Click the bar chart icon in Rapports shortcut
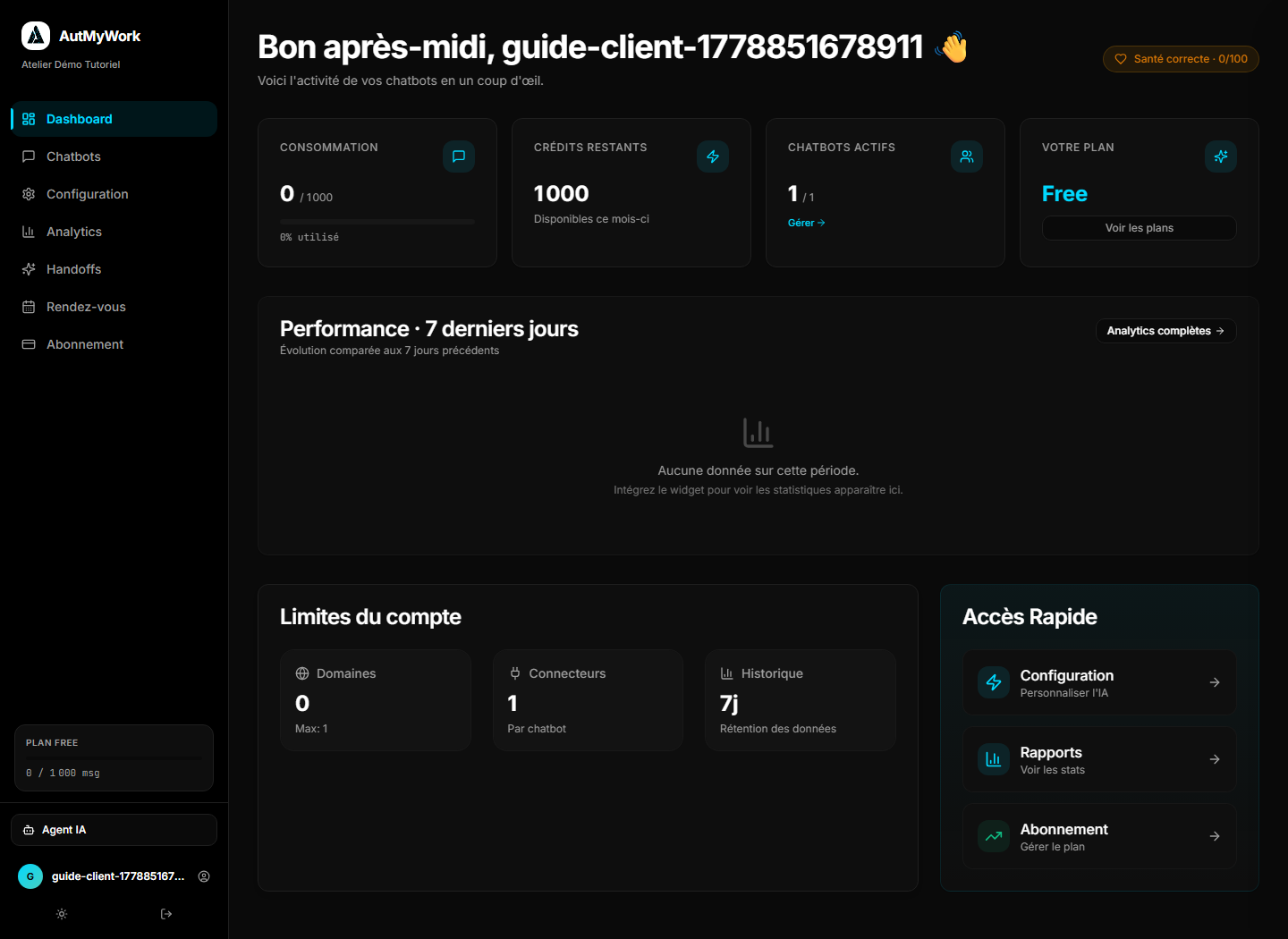The width and height of the screenshot is (1288, 939). point(994,759)
